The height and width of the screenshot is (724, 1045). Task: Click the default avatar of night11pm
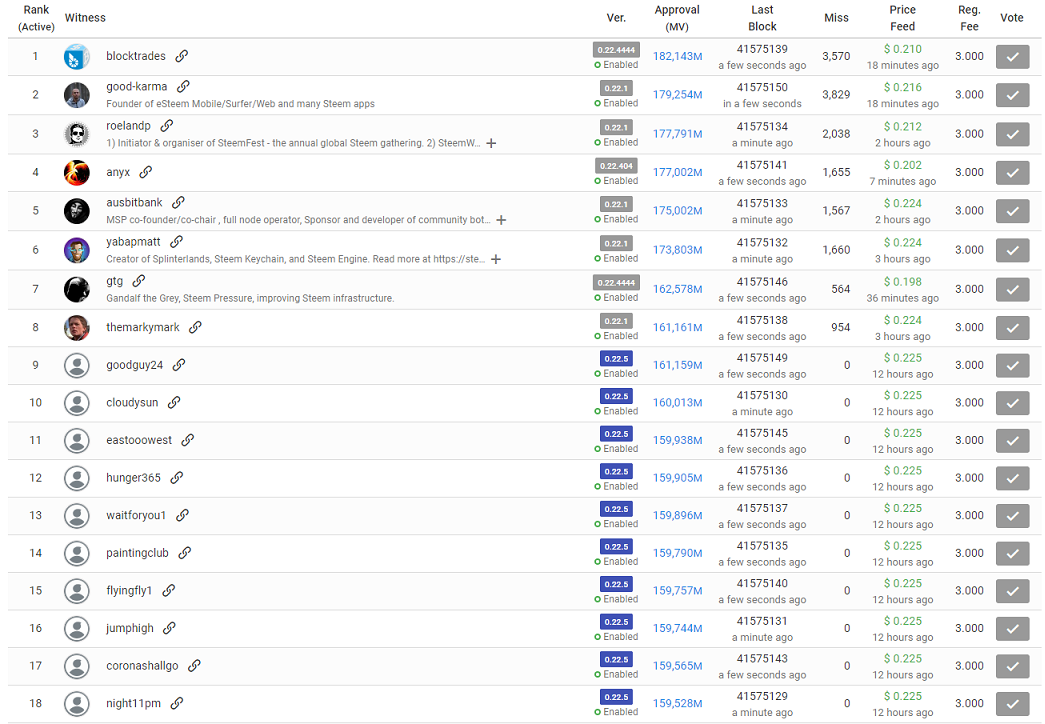click(x=77, y=703)
